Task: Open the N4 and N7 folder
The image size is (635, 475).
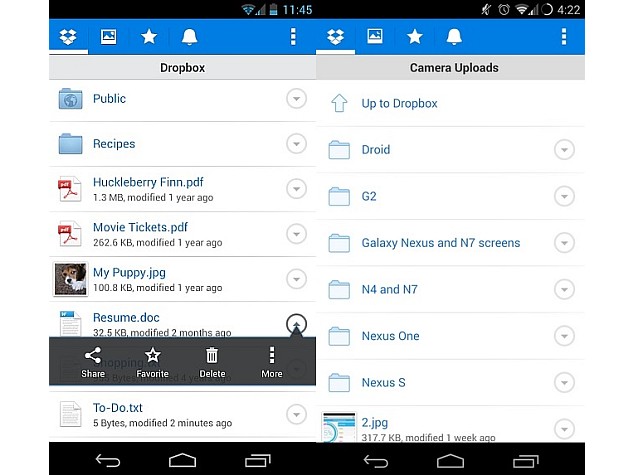Action: tap(450, 290)
